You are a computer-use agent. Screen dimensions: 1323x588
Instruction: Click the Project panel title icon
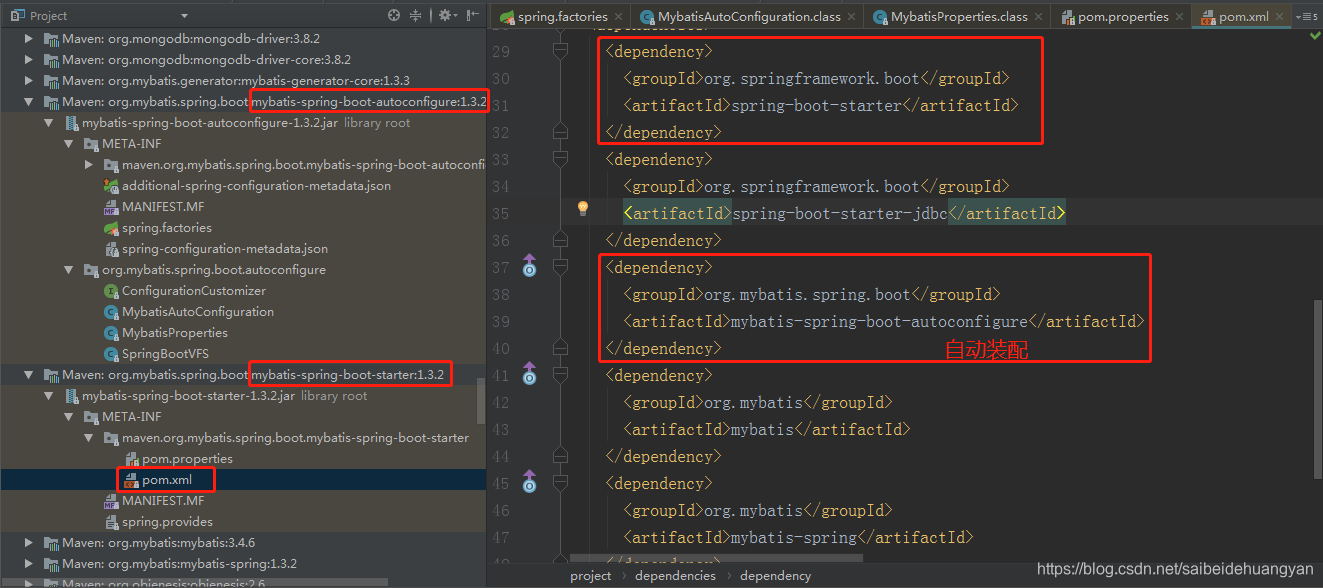point(18,15)
